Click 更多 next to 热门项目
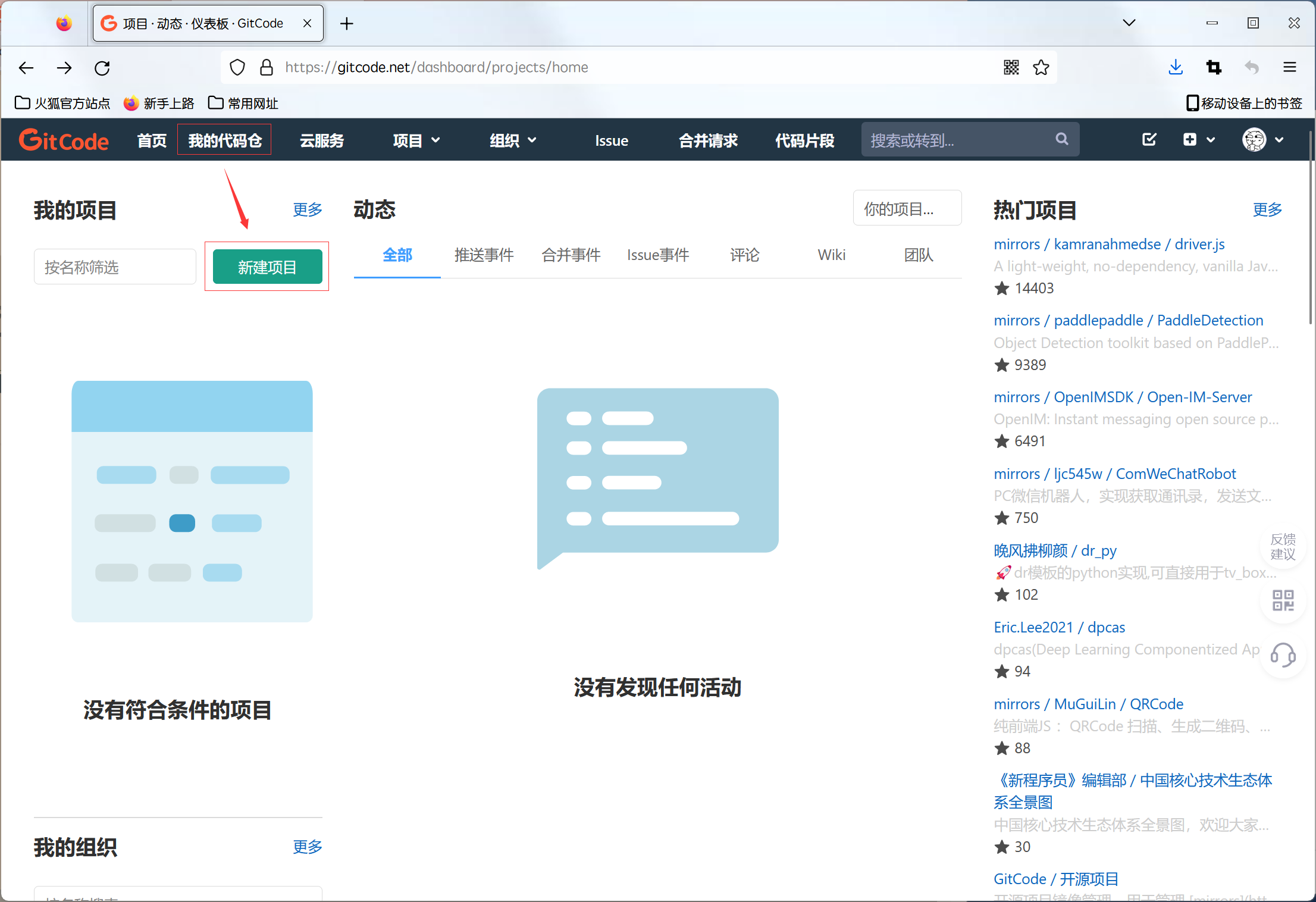The height and width of the screenshot is (902, 1316). point(1267,209)
